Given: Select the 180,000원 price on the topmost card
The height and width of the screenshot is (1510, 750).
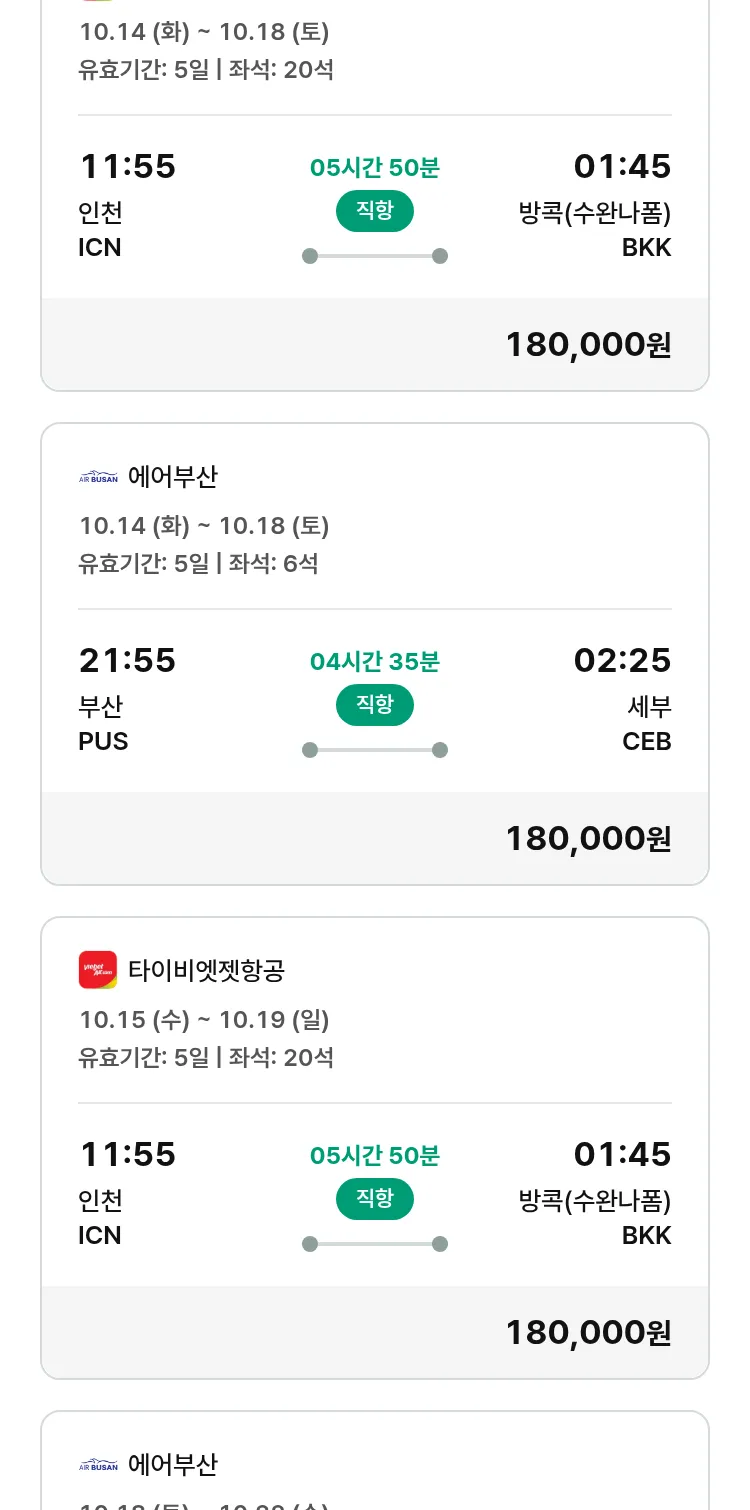Looking at the screenshot, I should tap(588, 344).
